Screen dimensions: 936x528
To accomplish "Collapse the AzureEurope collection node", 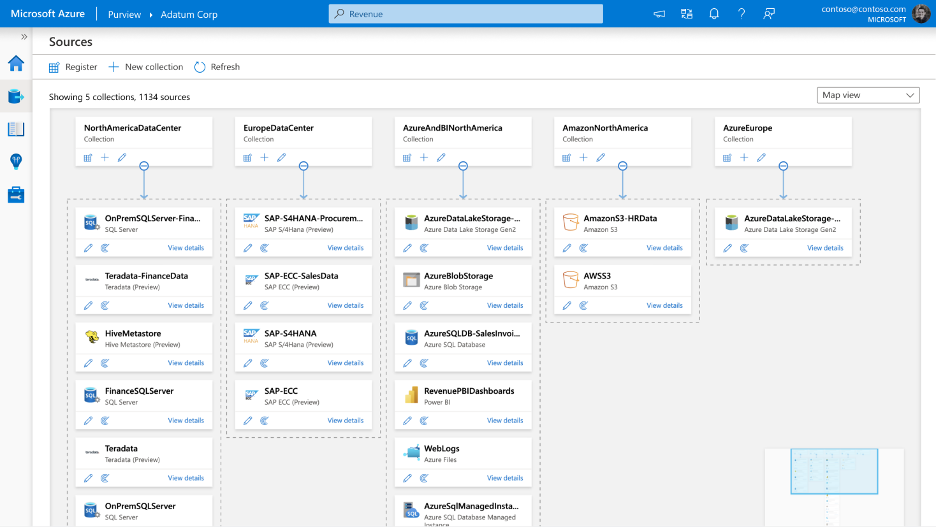I will tap(783, 166).
